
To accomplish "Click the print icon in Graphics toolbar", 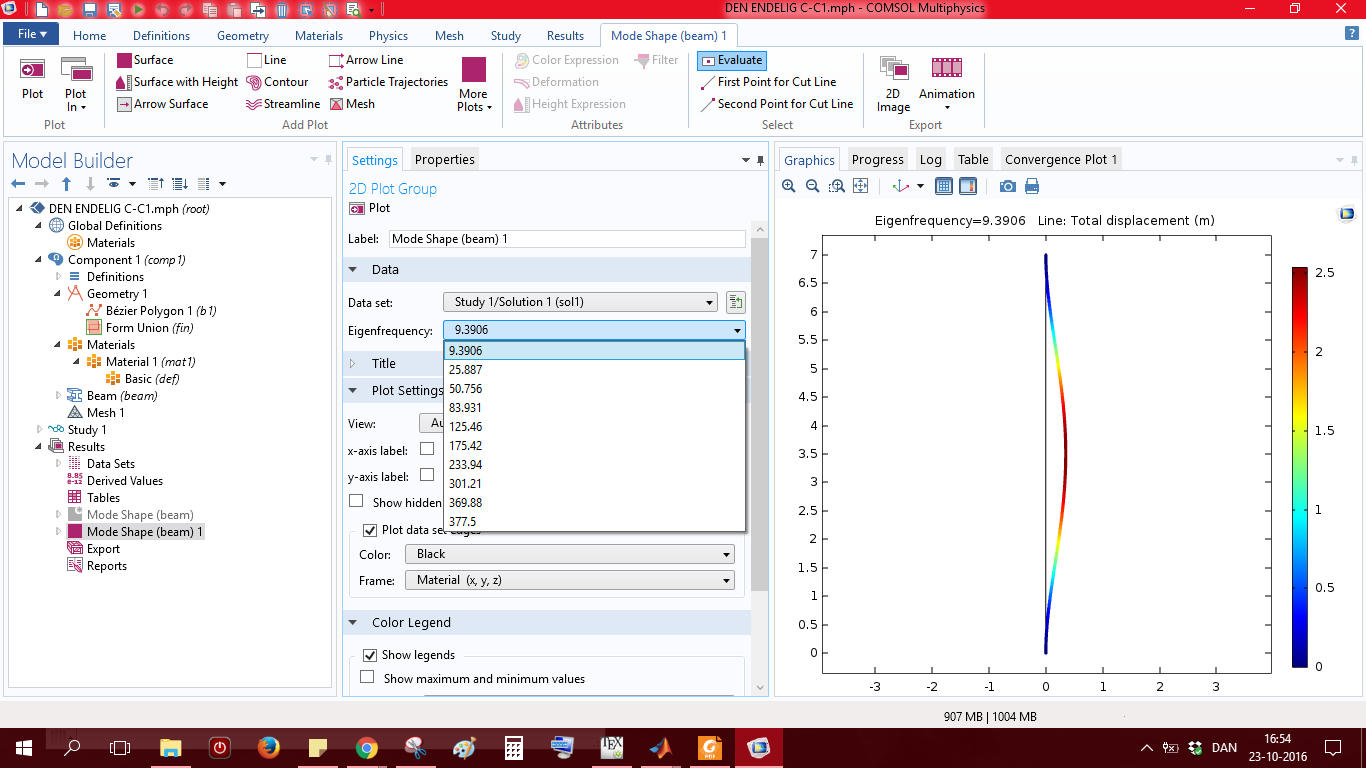I will coord(1032,186).
